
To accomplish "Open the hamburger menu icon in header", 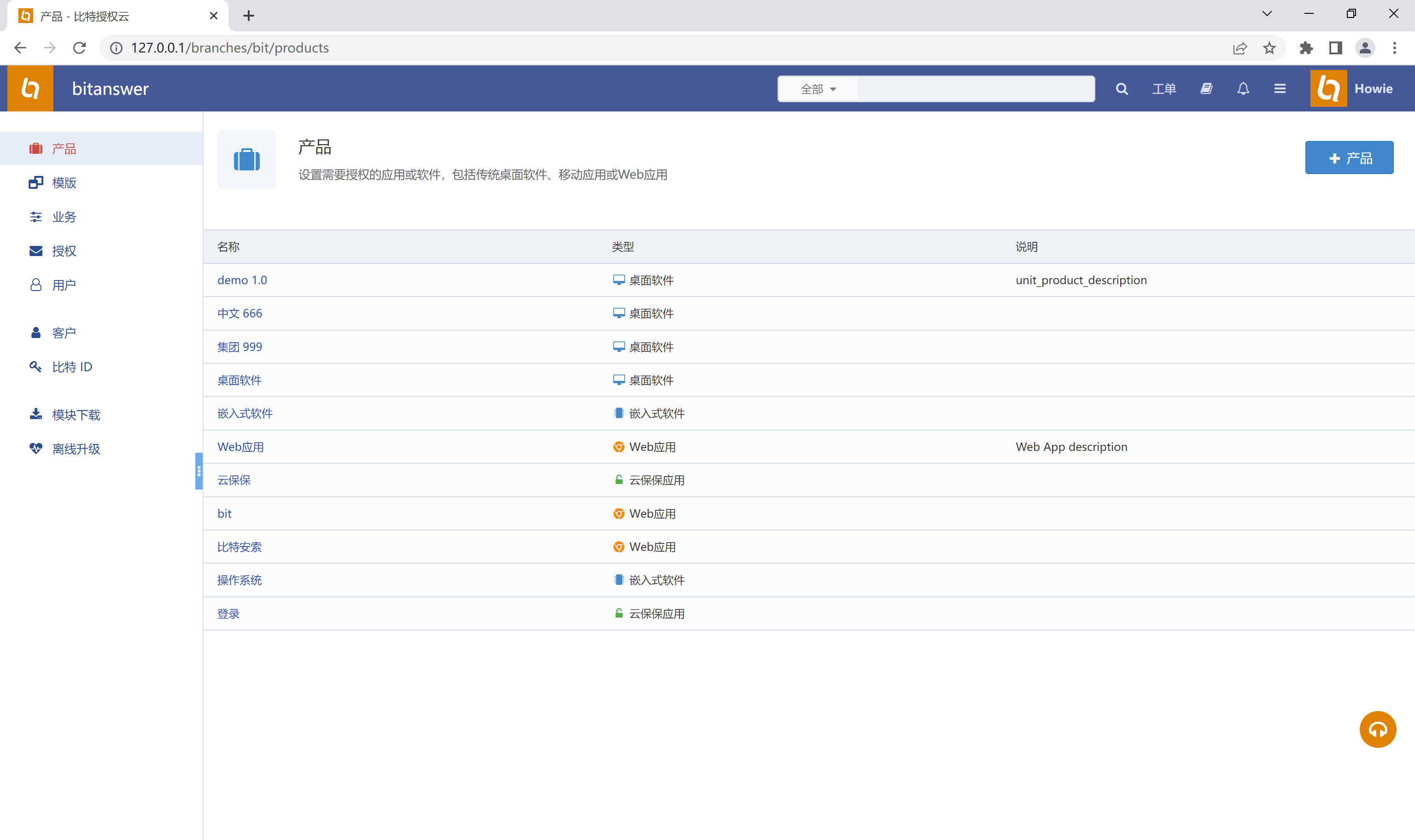I will (x=1280, y=89).
